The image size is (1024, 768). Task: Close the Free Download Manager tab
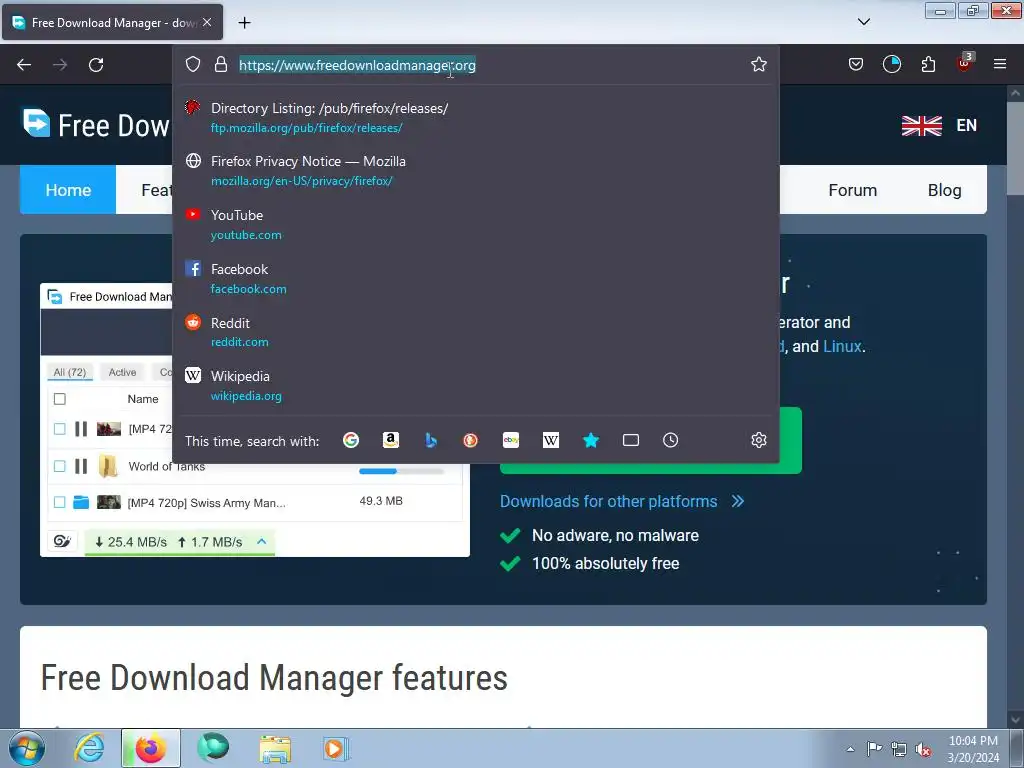[x=207, y=22]
